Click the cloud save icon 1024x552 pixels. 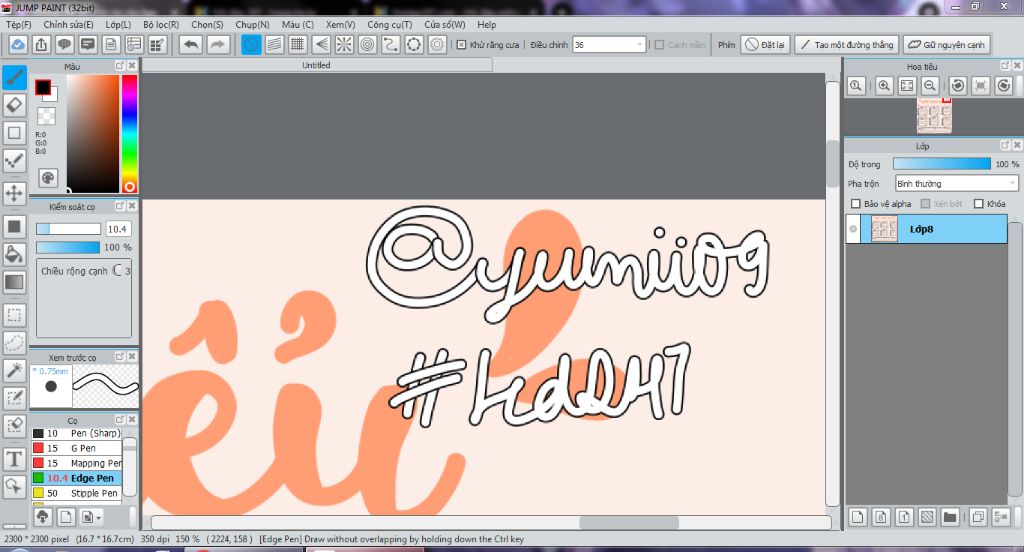(x=18, y=44)
